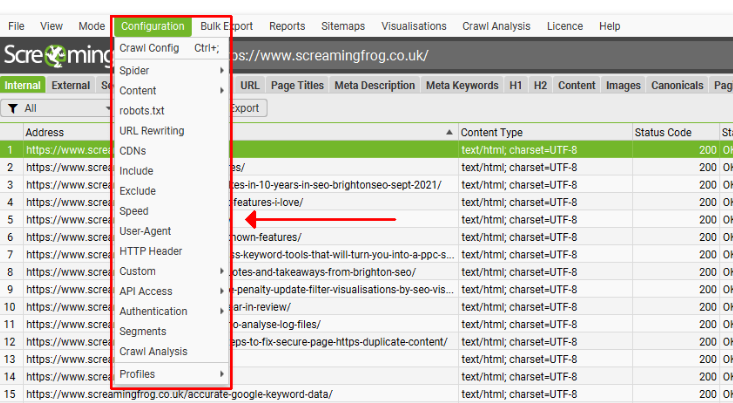The image size is (733, 403).
Task: Sort by Content Type column header
Action: pos(545,133)
